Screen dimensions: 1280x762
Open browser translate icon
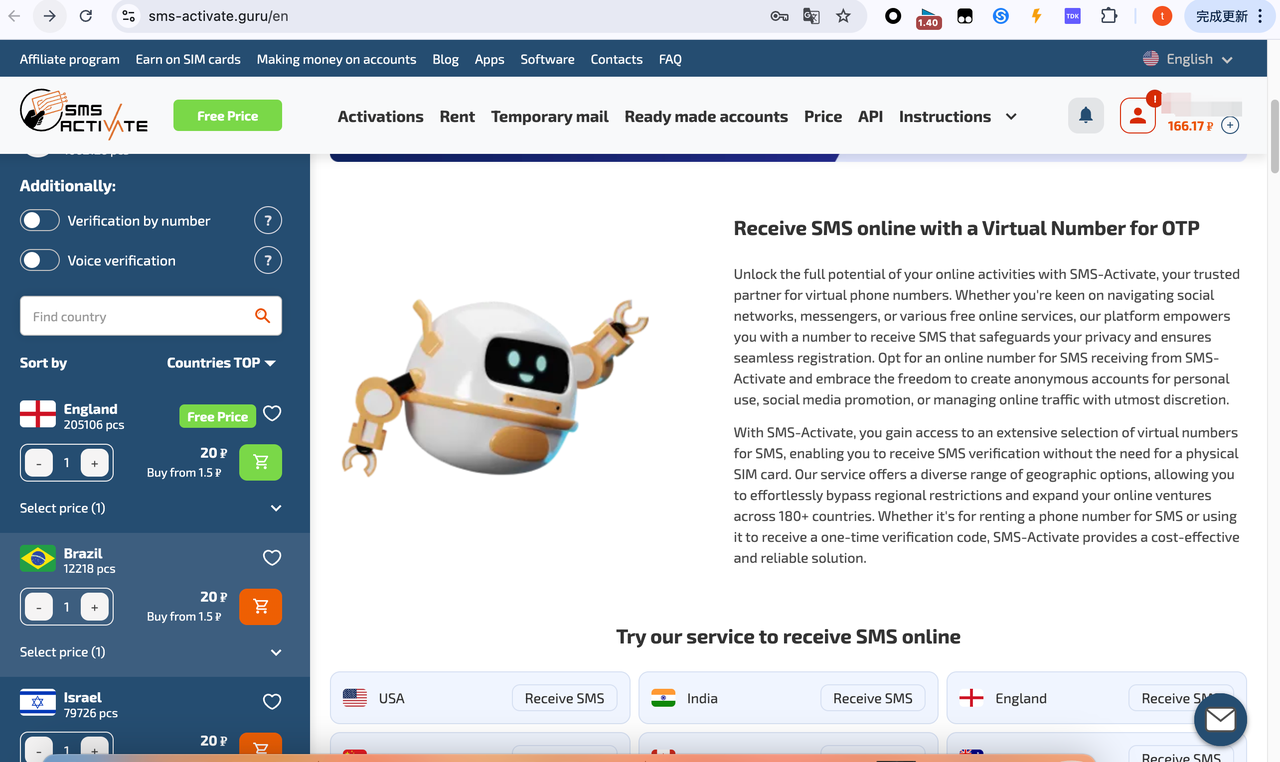click(x=811, y=16)
